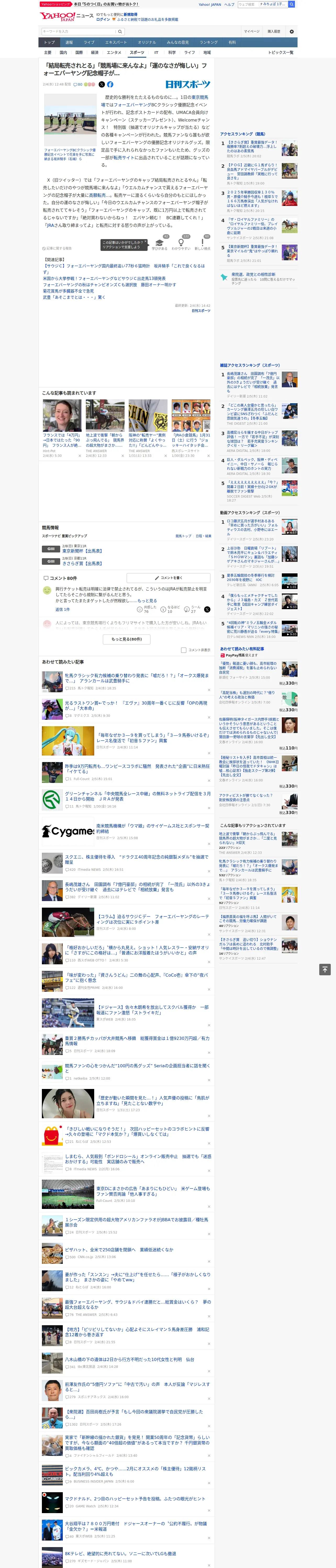Open related article 菊花賞馬が多臓器不全で急死

pos(68,291)
